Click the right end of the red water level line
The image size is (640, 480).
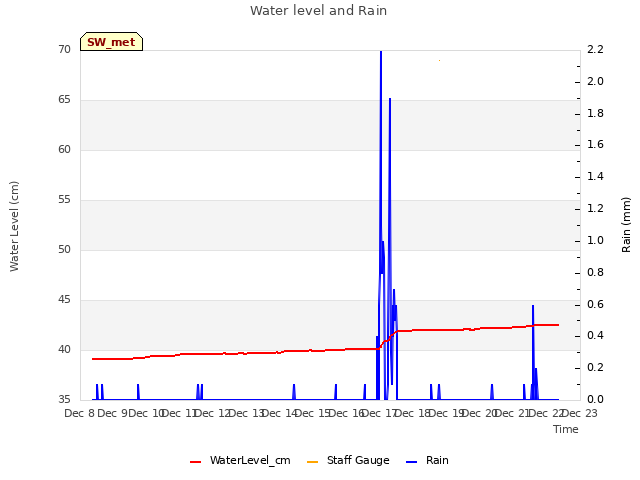tap(558, 325)
